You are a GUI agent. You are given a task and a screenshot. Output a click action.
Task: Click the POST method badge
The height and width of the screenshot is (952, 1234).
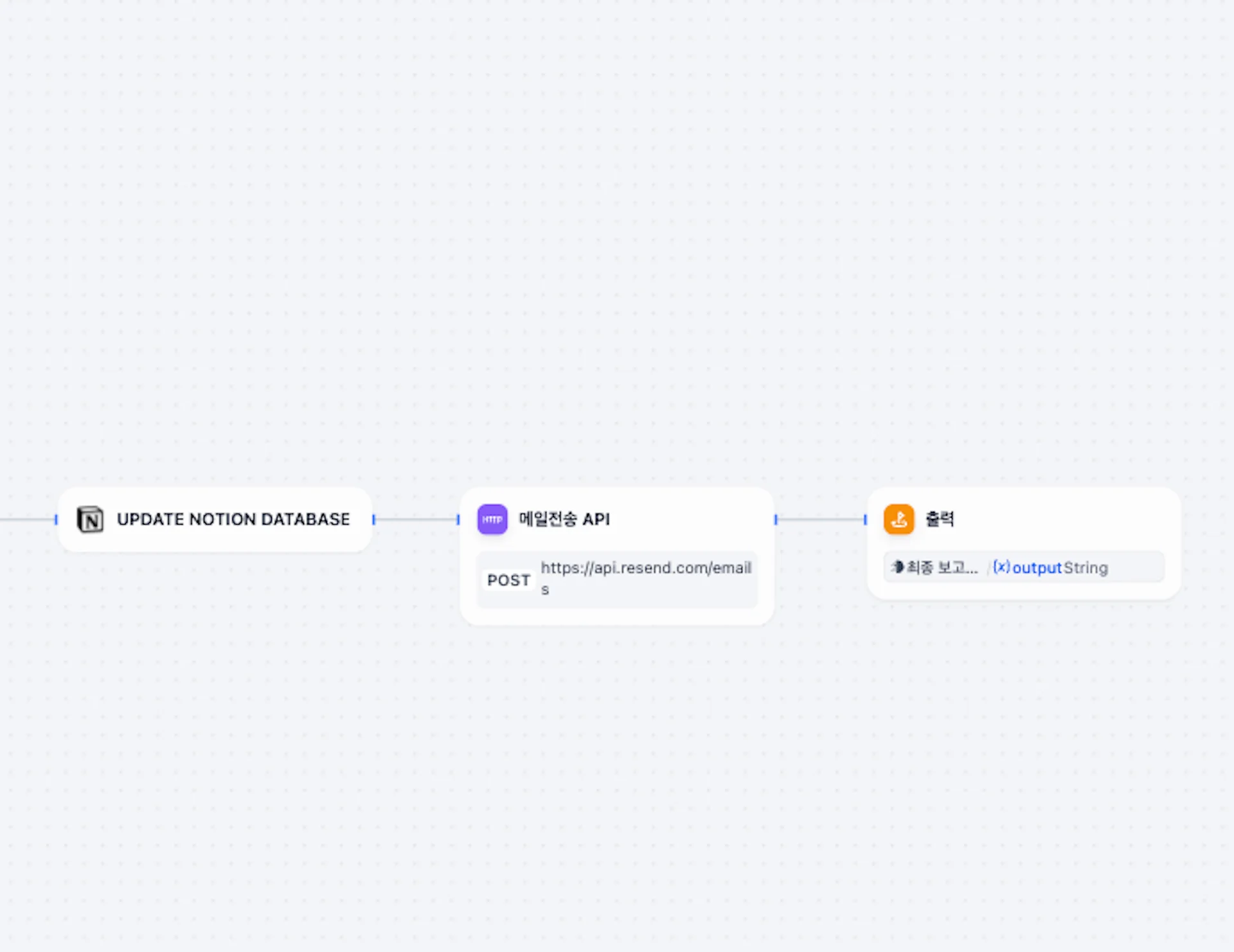[x=508, y=580]
